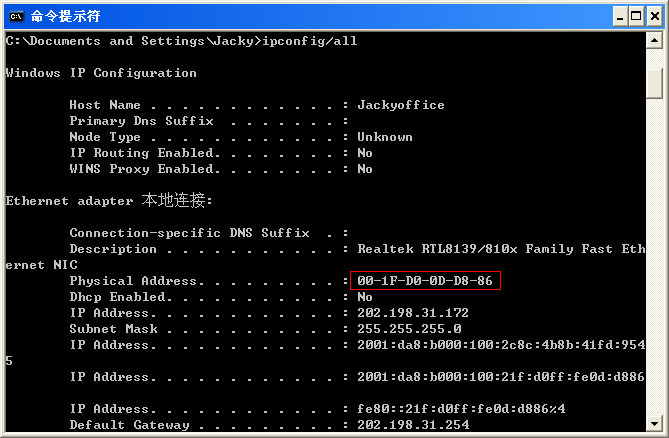Click the highlighted MAC address 00-1F-D0-0D-D8-86

tap(425, 281)
